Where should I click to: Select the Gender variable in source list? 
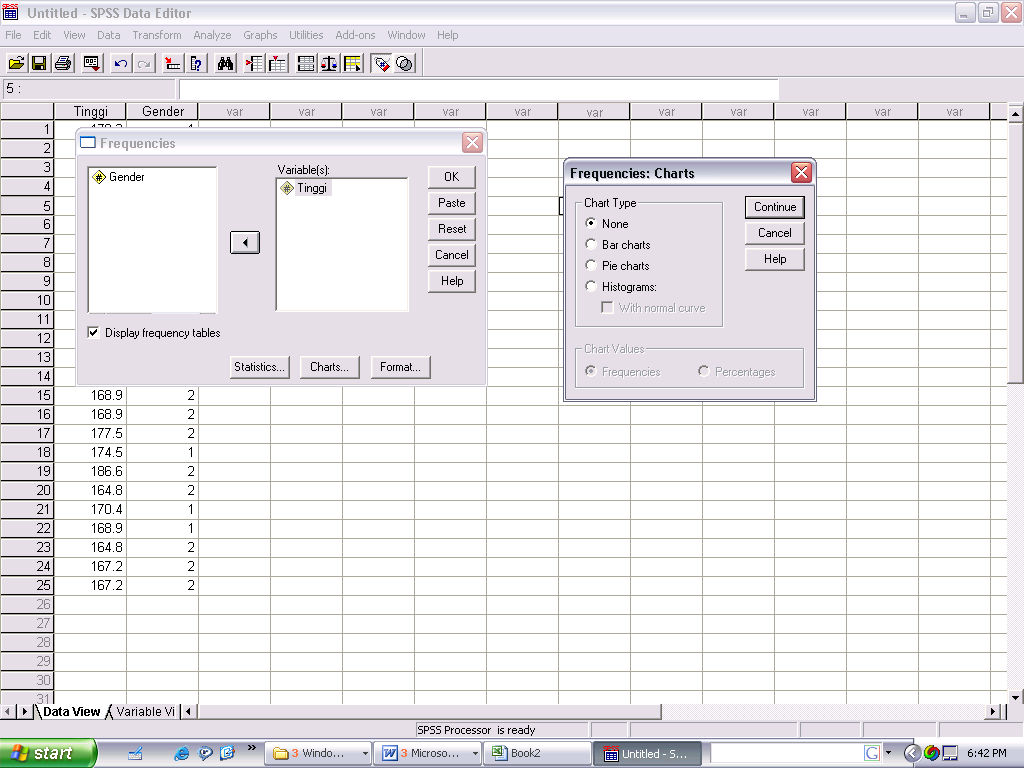(119, 177)
